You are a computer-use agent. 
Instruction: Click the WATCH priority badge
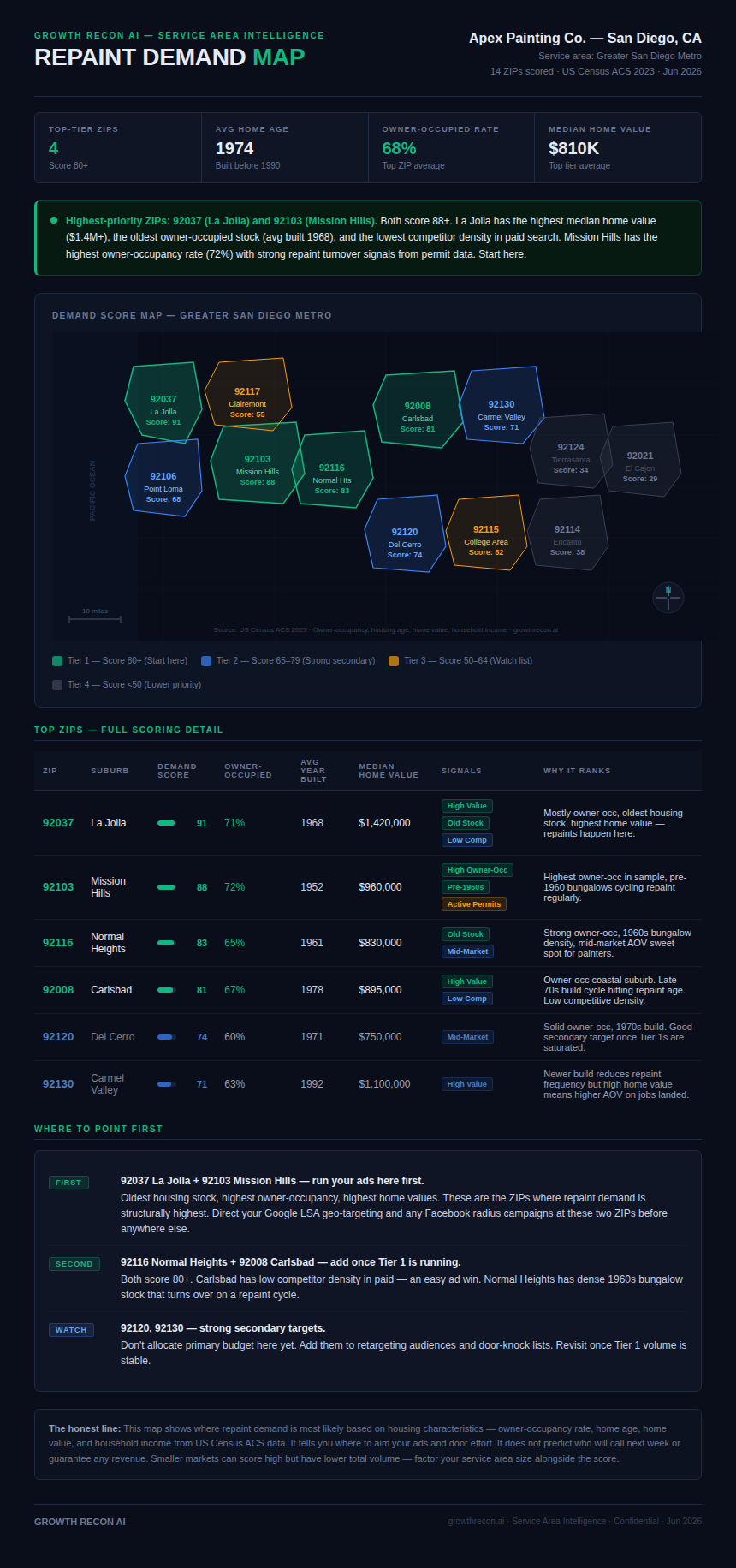coord(71,1330)
